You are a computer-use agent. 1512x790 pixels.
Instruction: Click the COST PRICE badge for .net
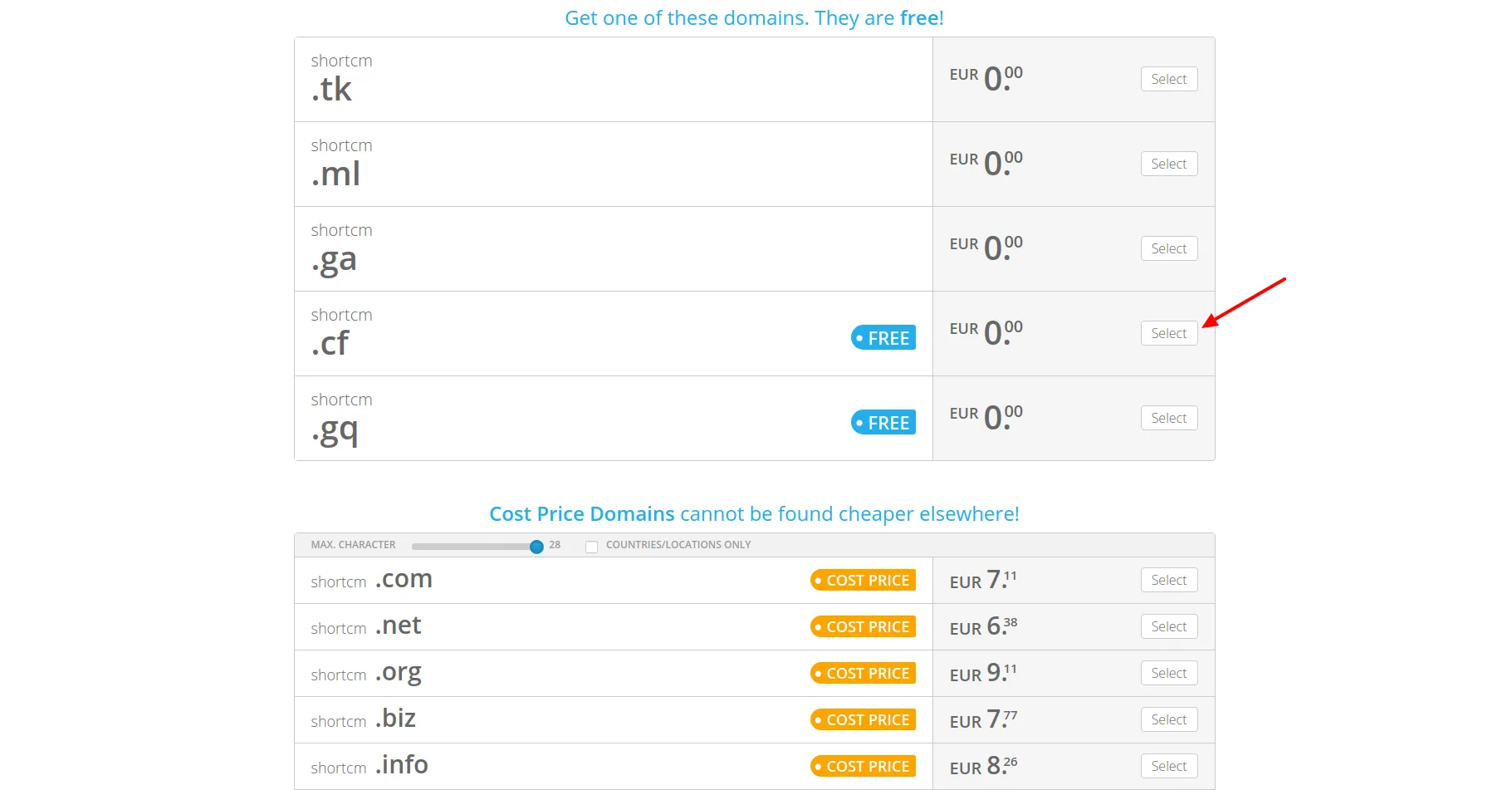[863, 626]
